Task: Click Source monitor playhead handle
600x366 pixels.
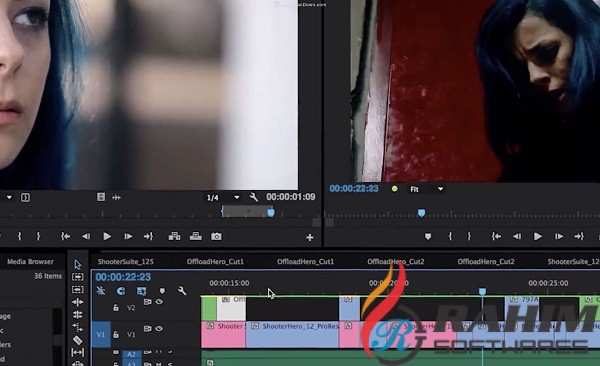Action: click(271, 212)
